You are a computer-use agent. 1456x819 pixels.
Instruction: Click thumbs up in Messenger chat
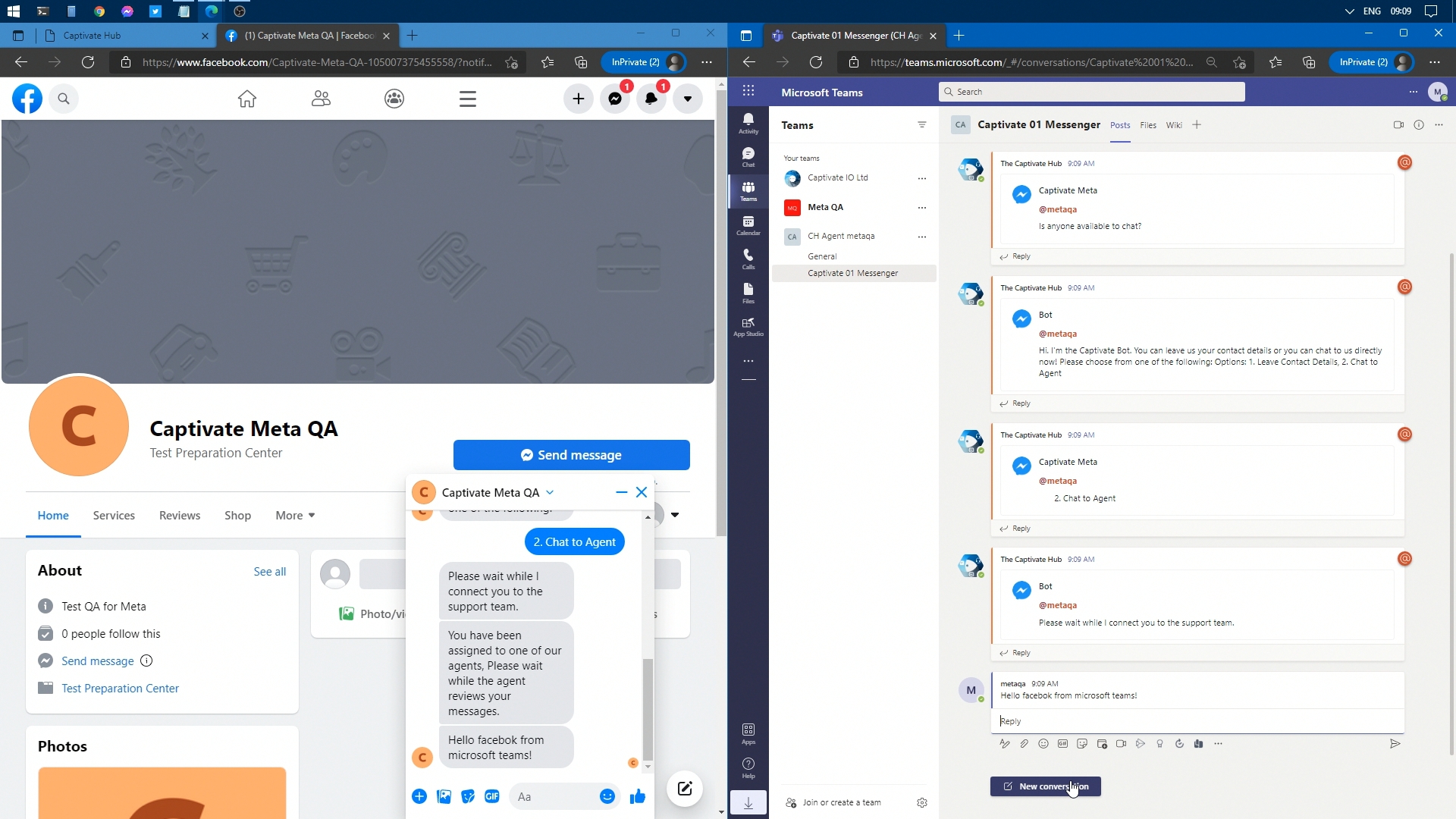point(637,796)
